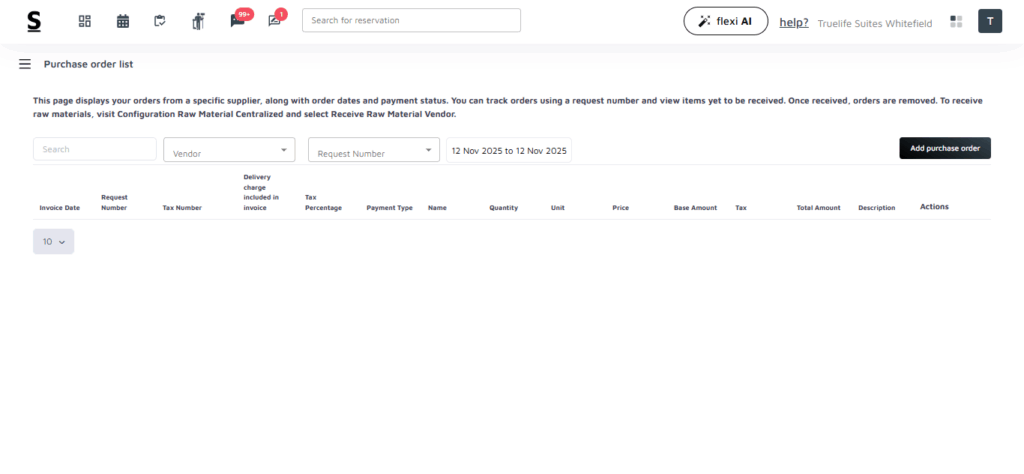This screenshot has width=1024, height=474.
Task: Click Delivery charge included in invoice header
Action: 261,193
